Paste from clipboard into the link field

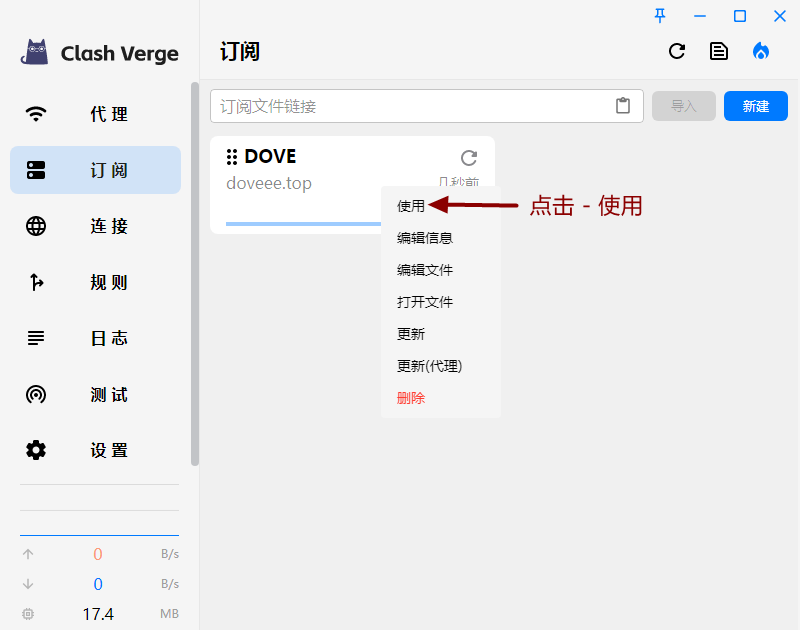(623, 106)
